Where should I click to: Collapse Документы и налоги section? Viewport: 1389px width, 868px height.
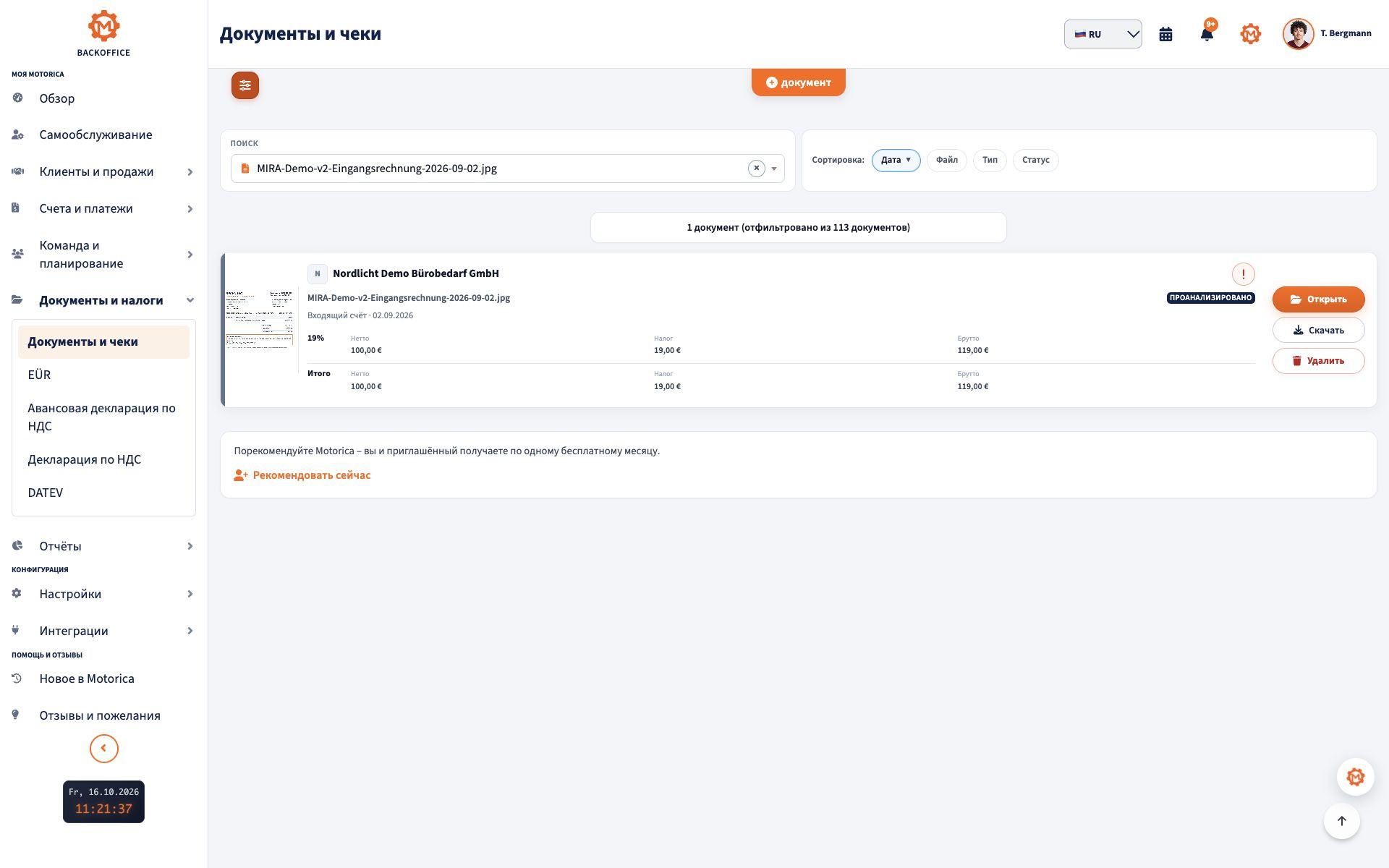coord(103,300)
